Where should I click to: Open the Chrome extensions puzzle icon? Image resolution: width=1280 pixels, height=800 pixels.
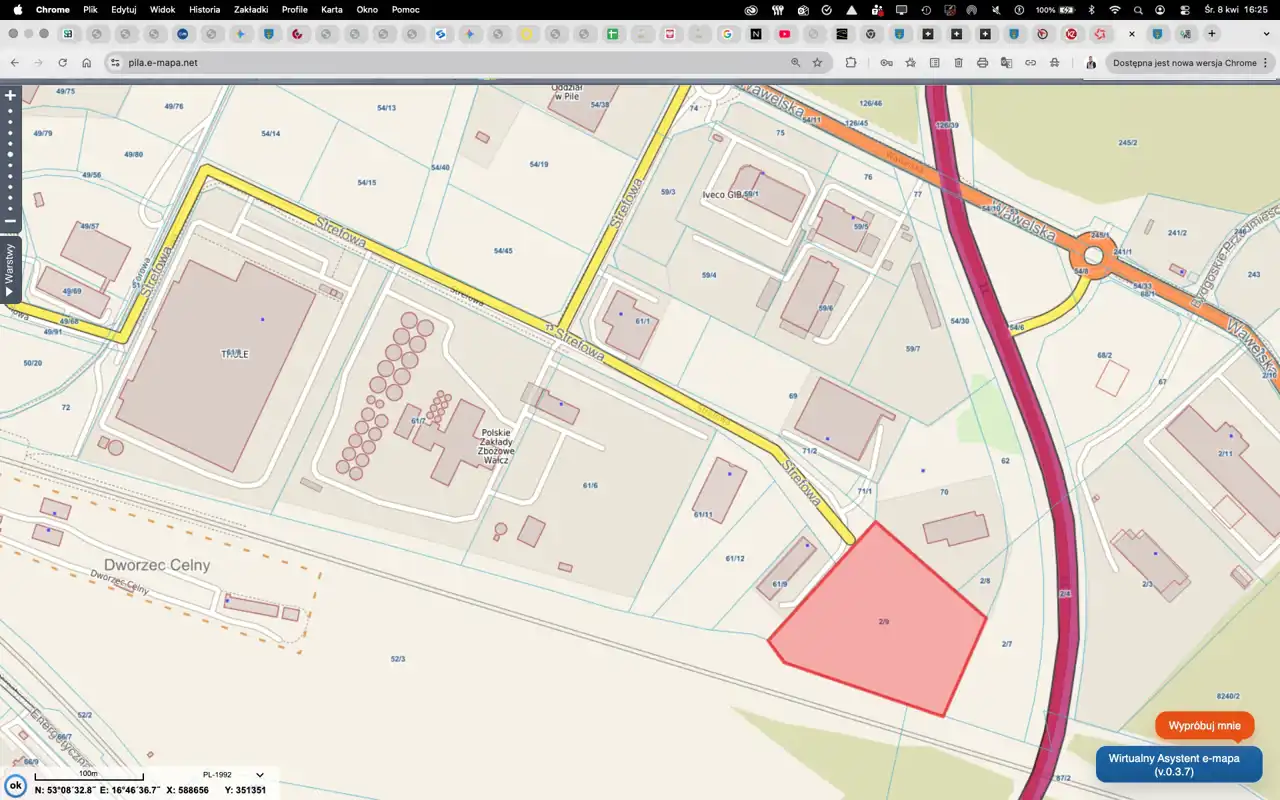click(x=851, y=62)
